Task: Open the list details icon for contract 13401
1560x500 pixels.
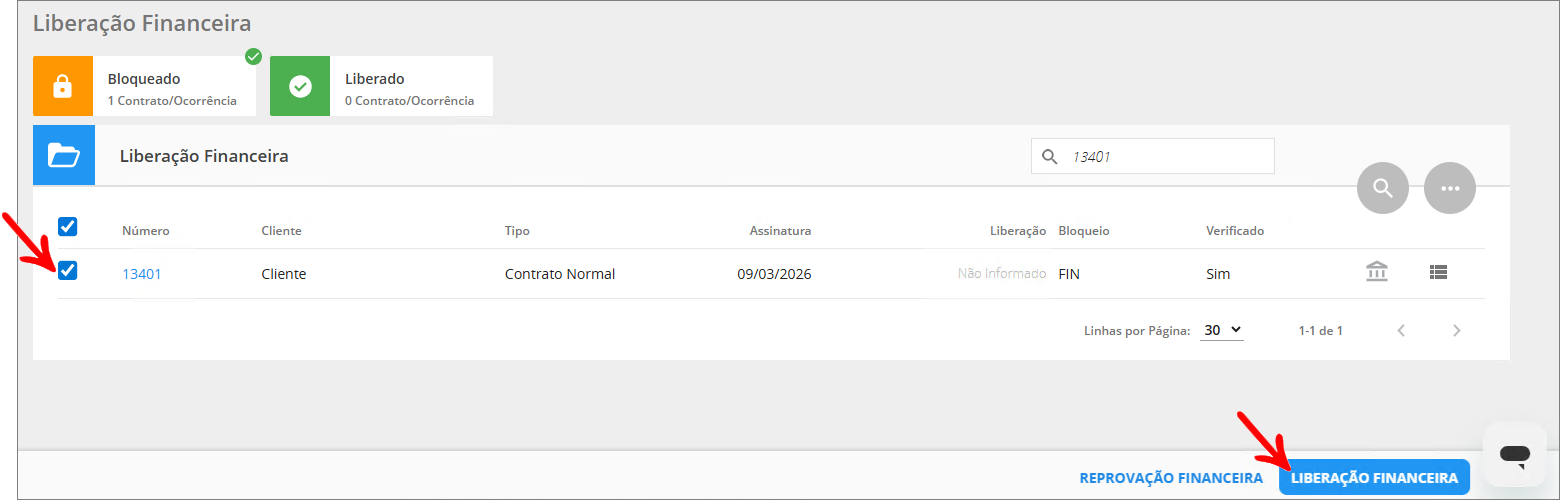Action: 1438,272
